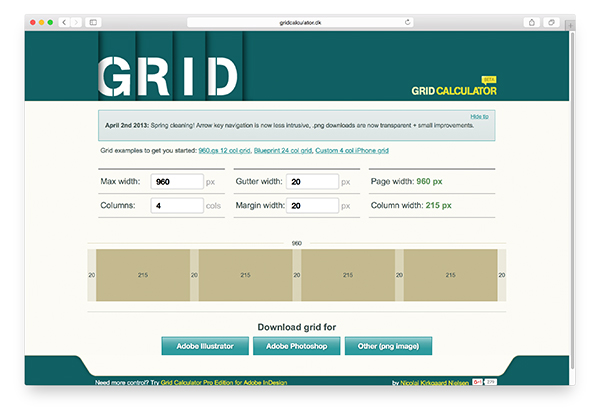Click the yellow BETA badge

(x=489, y=80)
